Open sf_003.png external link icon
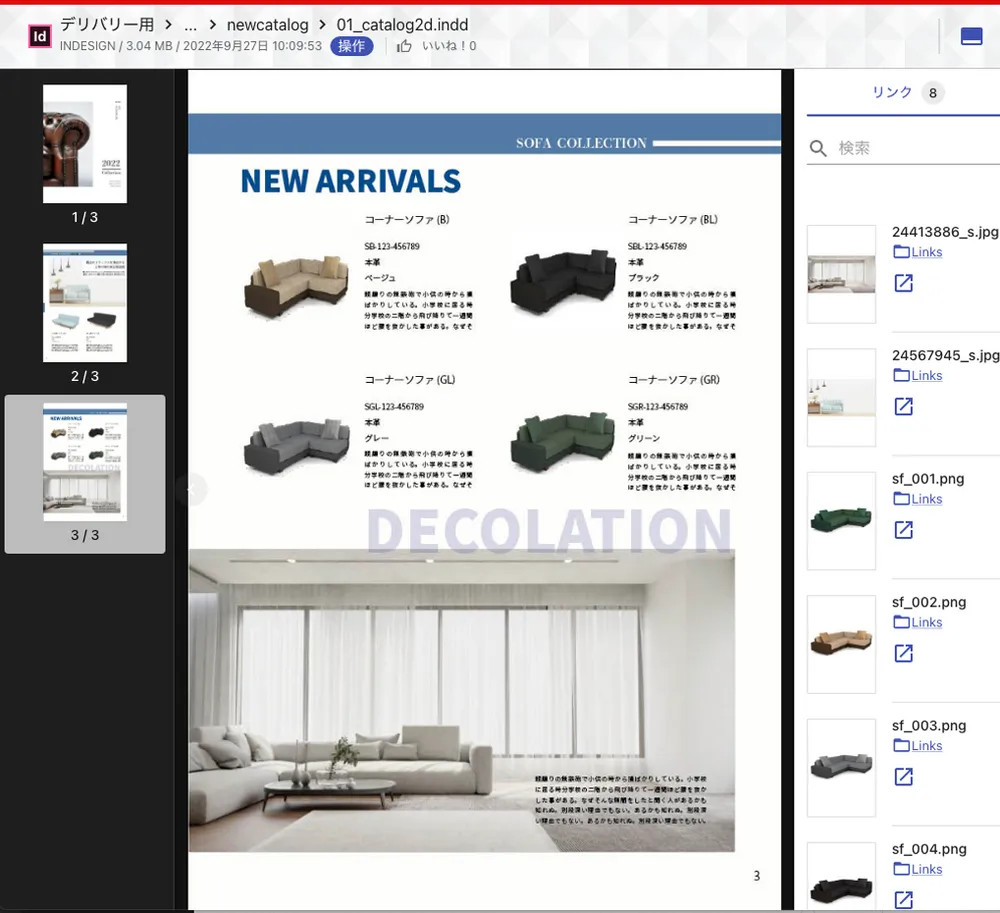Viewport: 1000px width, 913px height. (903, 777)
